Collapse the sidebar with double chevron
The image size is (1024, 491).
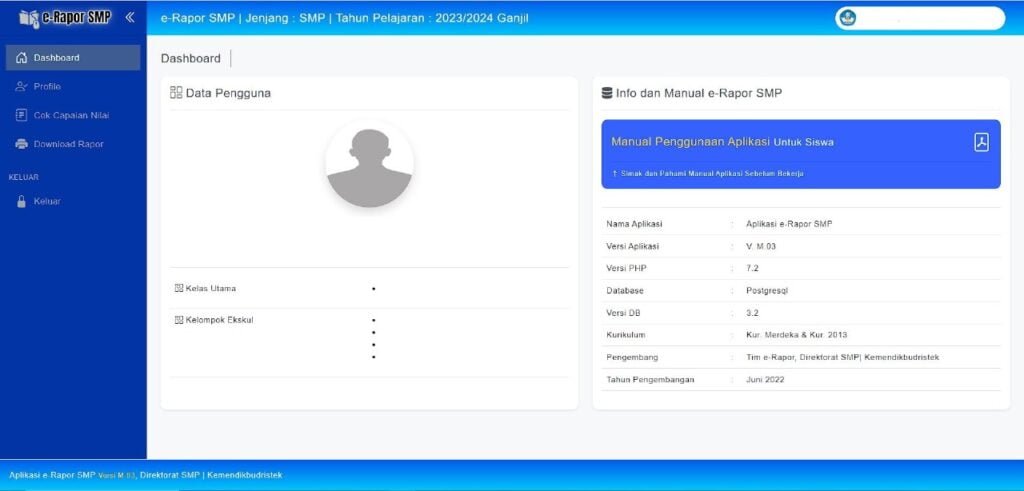pos(129,17)
